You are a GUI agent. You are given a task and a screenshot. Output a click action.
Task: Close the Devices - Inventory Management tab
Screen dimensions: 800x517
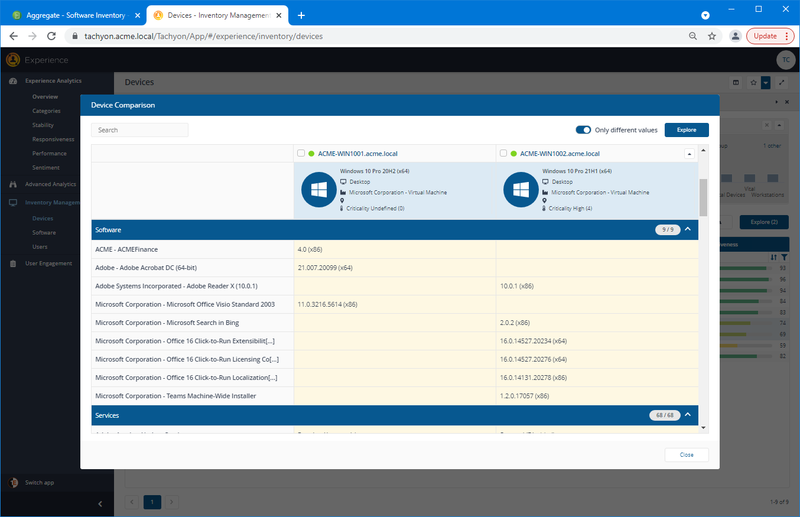[279, 15]
